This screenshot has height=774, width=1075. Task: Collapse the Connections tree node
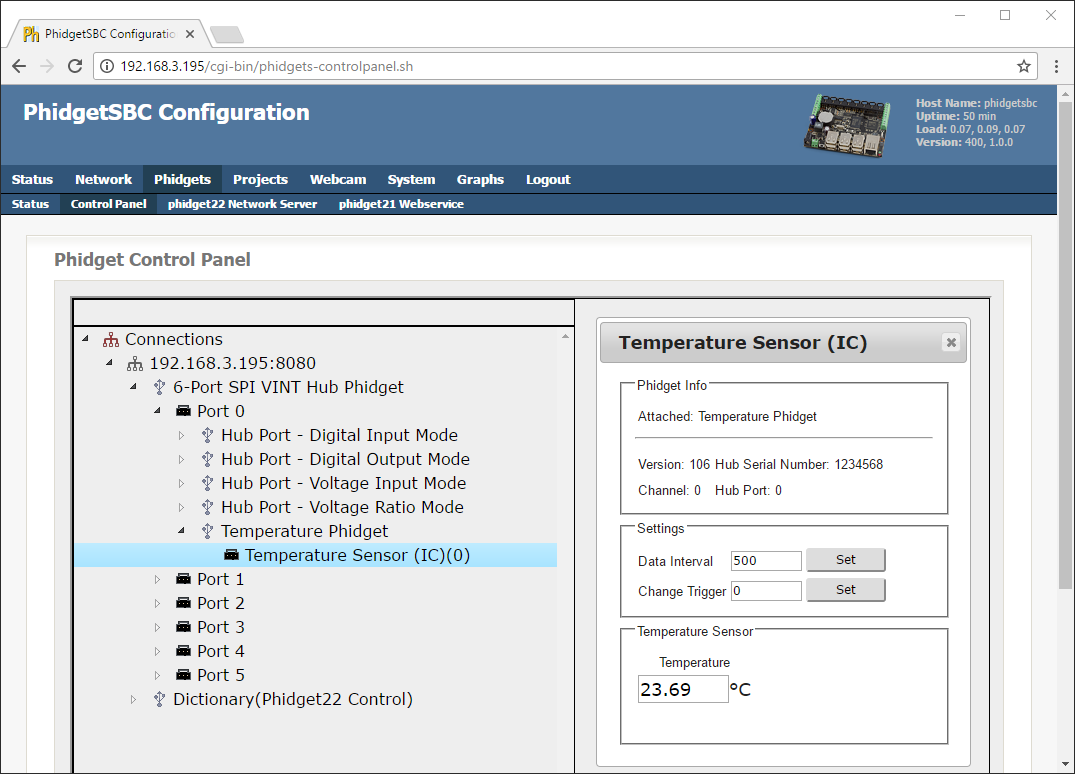[x=86, y=339]
